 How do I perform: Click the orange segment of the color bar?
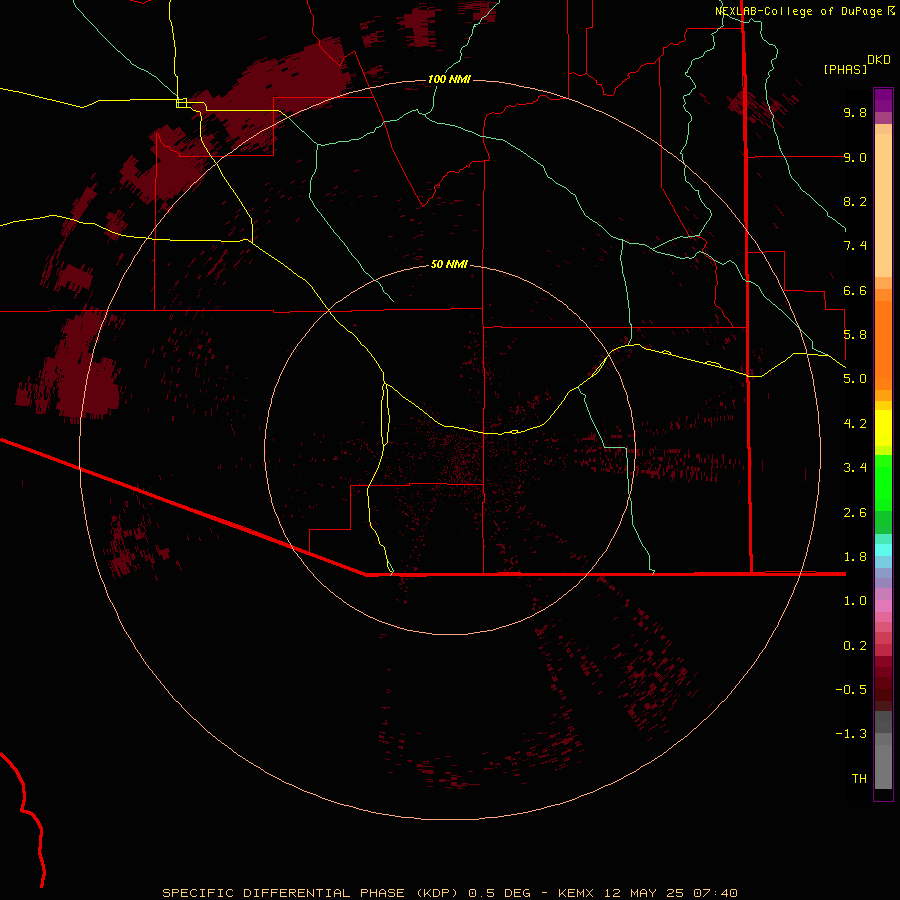(883, 346)
